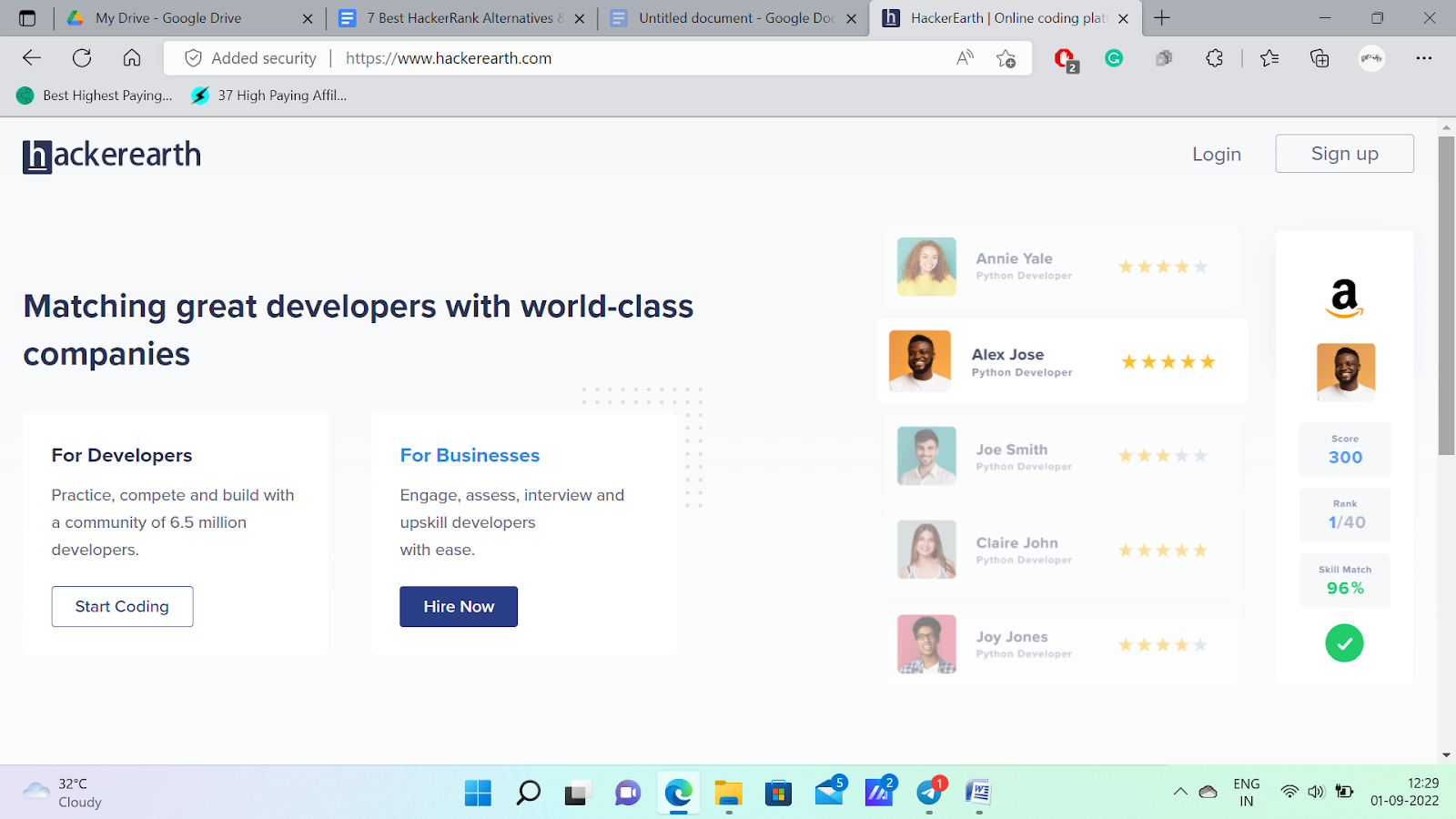Click the Login link
This screenshot has height=819, width=1456.
(1217, 154)
